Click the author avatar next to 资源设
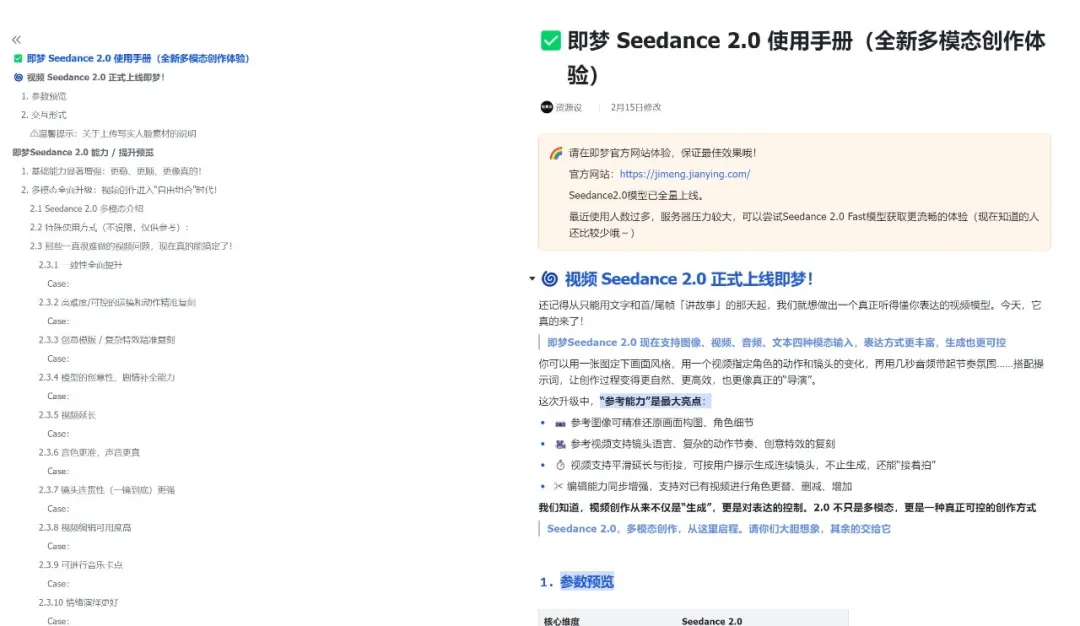The width and height of the screenshot is (1080, 626). [x=546, y=107]
